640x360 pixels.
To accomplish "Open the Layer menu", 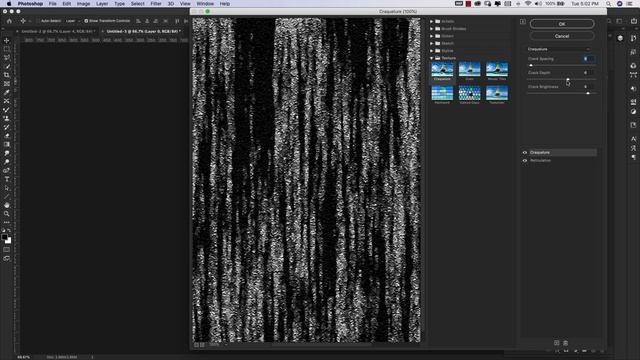I will point(102,4).
